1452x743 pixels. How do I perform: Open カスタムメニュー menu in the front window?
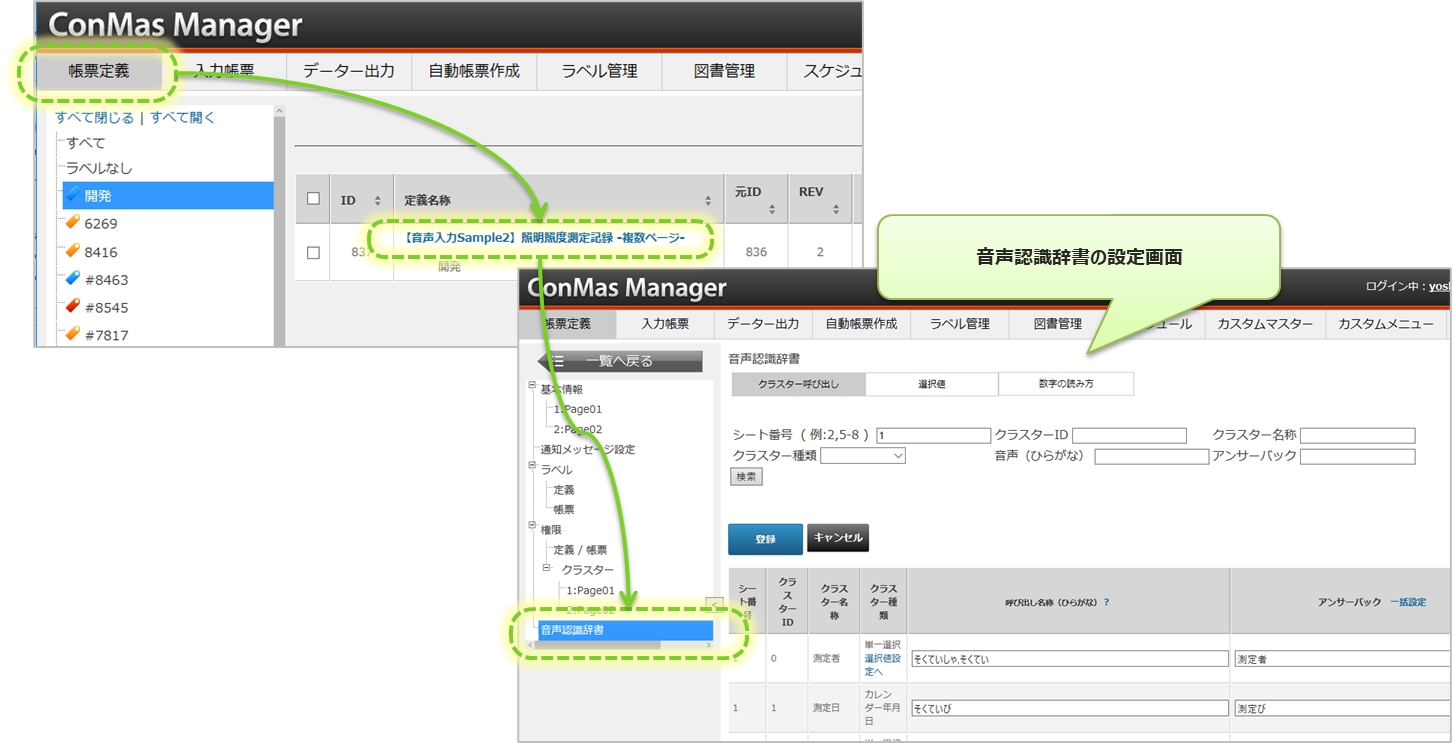click(x=1386, y=324)
